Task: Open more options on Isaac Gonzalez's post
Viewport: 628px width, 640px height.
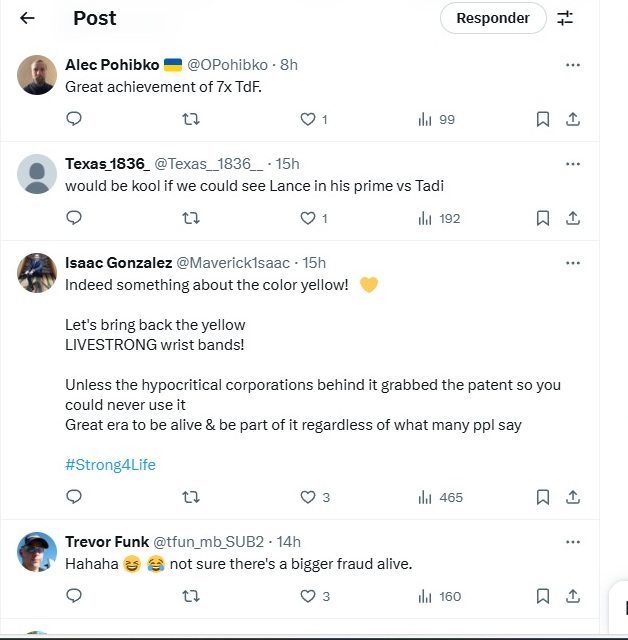Action: click(573, 263)
